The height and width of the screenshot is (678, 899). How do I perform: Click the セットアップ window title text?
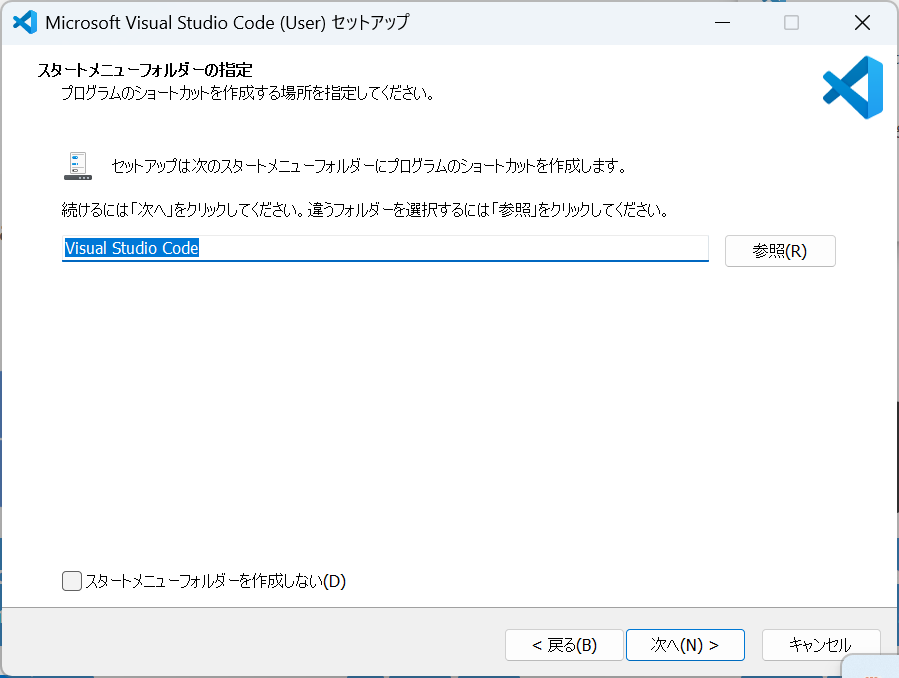227,22
